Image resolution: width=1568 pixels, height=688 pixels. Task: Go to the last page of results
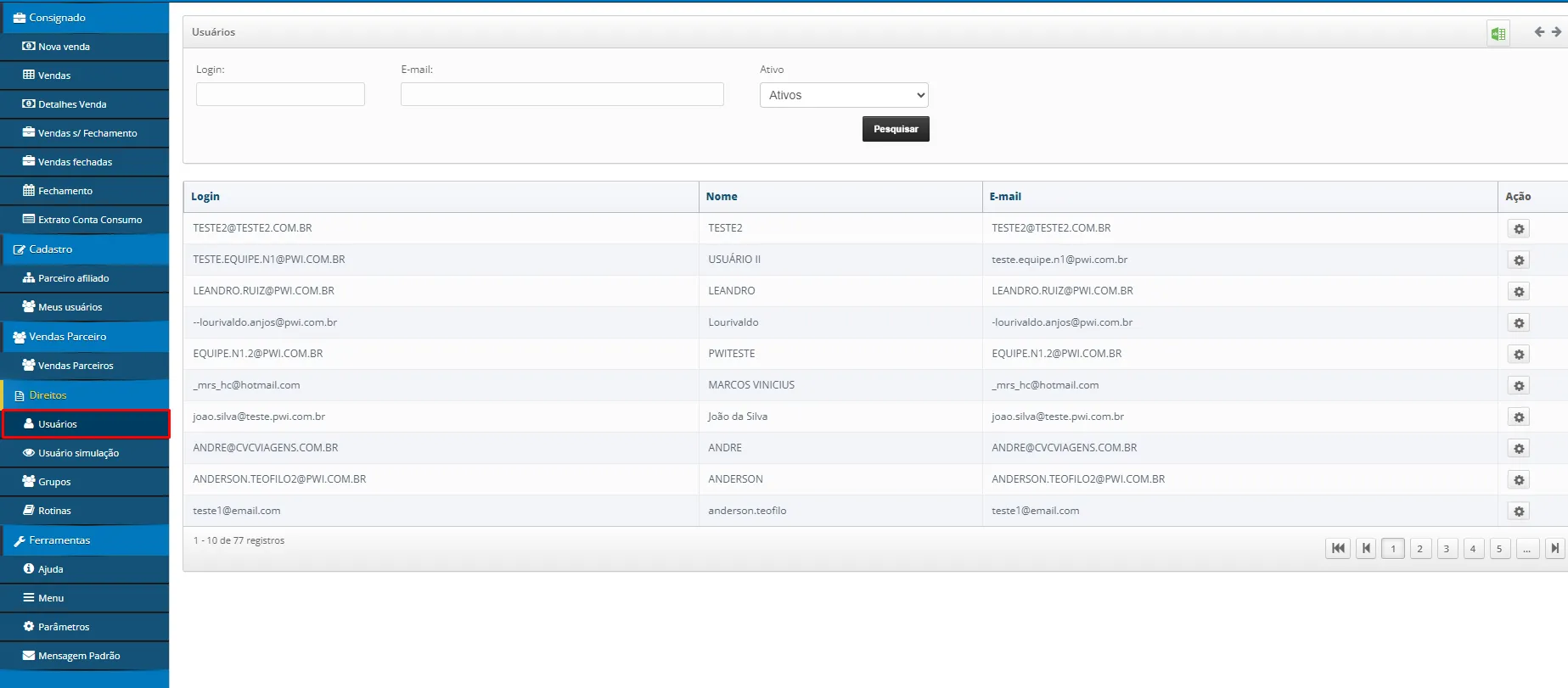point(1554,549)
